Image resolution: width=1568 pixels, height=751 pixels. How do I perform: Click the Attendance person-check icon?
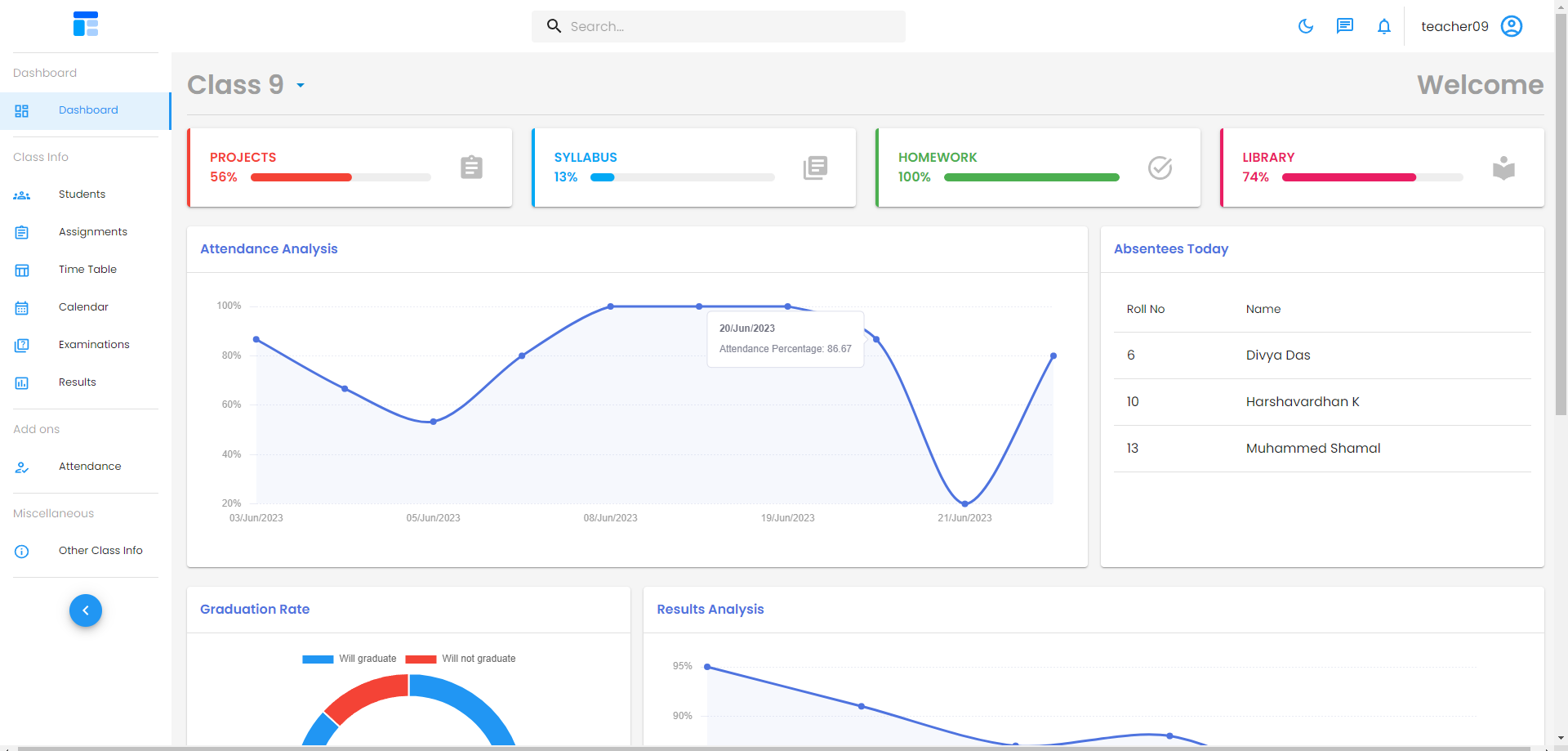tap(22, 467)
